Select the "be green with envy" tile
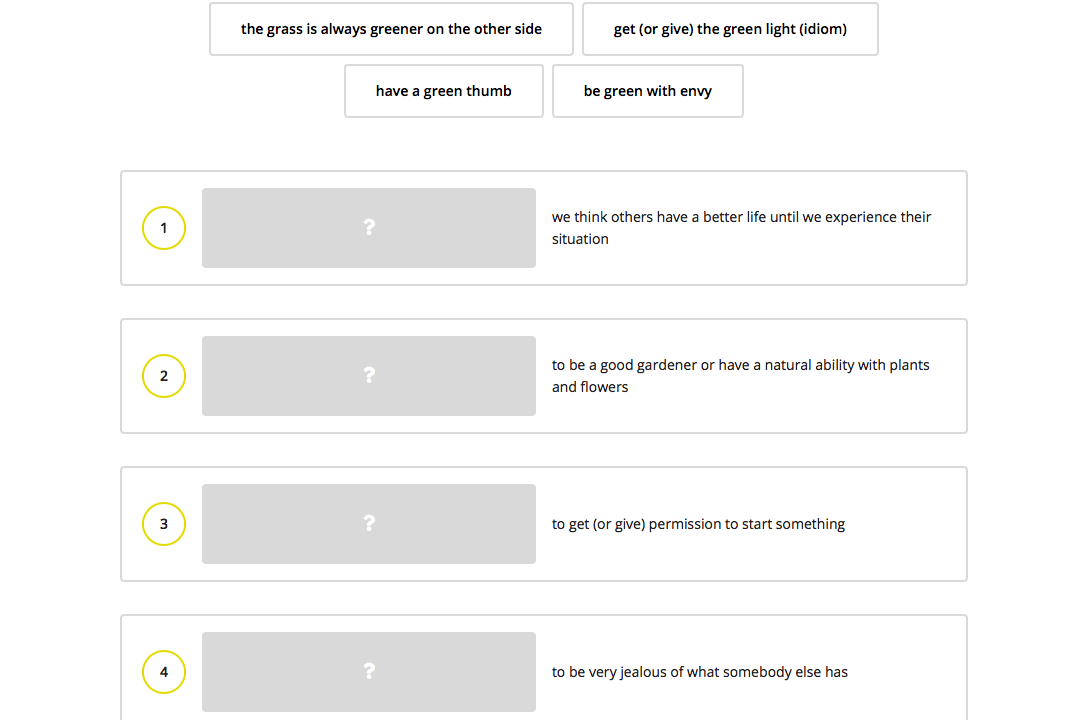This screenshot has height=720, width=1073. click(648, 91)
